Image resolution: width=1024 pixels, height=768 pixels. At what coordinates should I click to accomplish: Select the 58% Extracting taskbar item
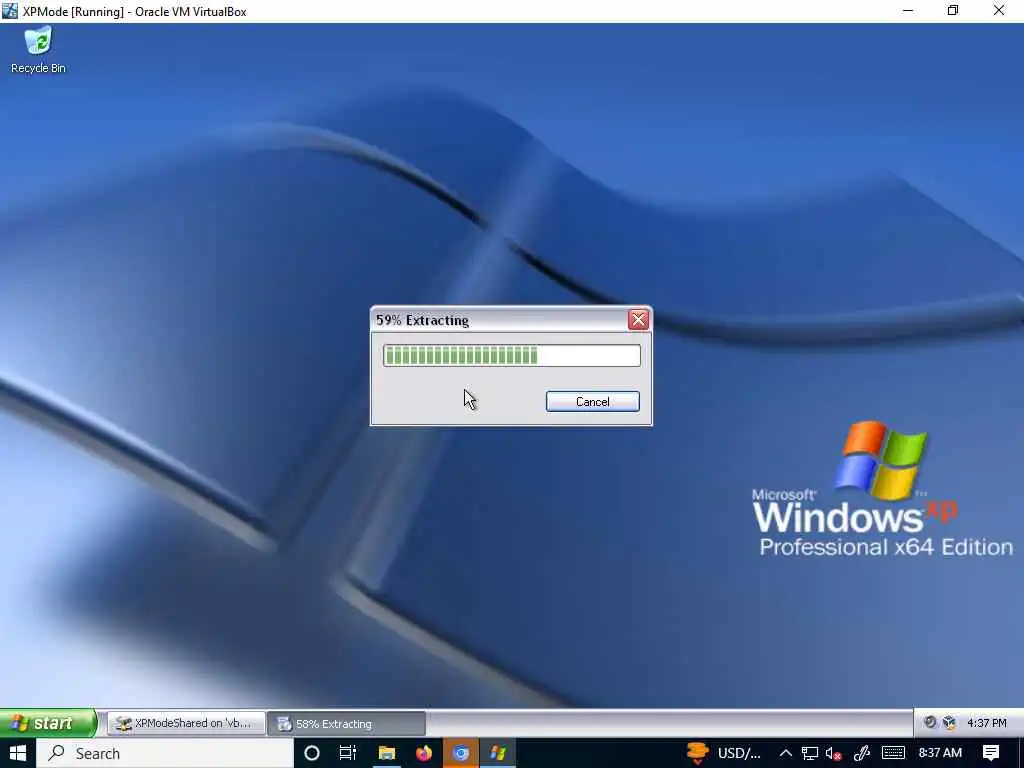pyautogui.click(x=346, y=724)
